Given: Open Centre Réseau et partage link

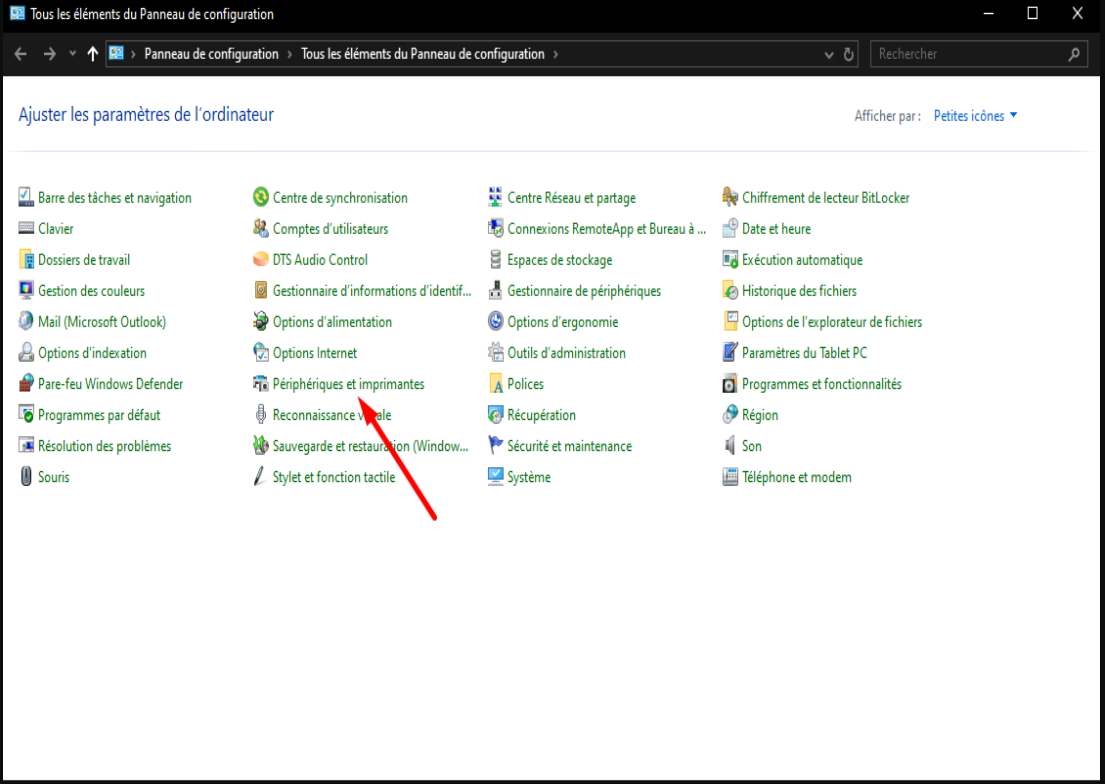Looking at the screenshot, I should (x=572, y=197).
